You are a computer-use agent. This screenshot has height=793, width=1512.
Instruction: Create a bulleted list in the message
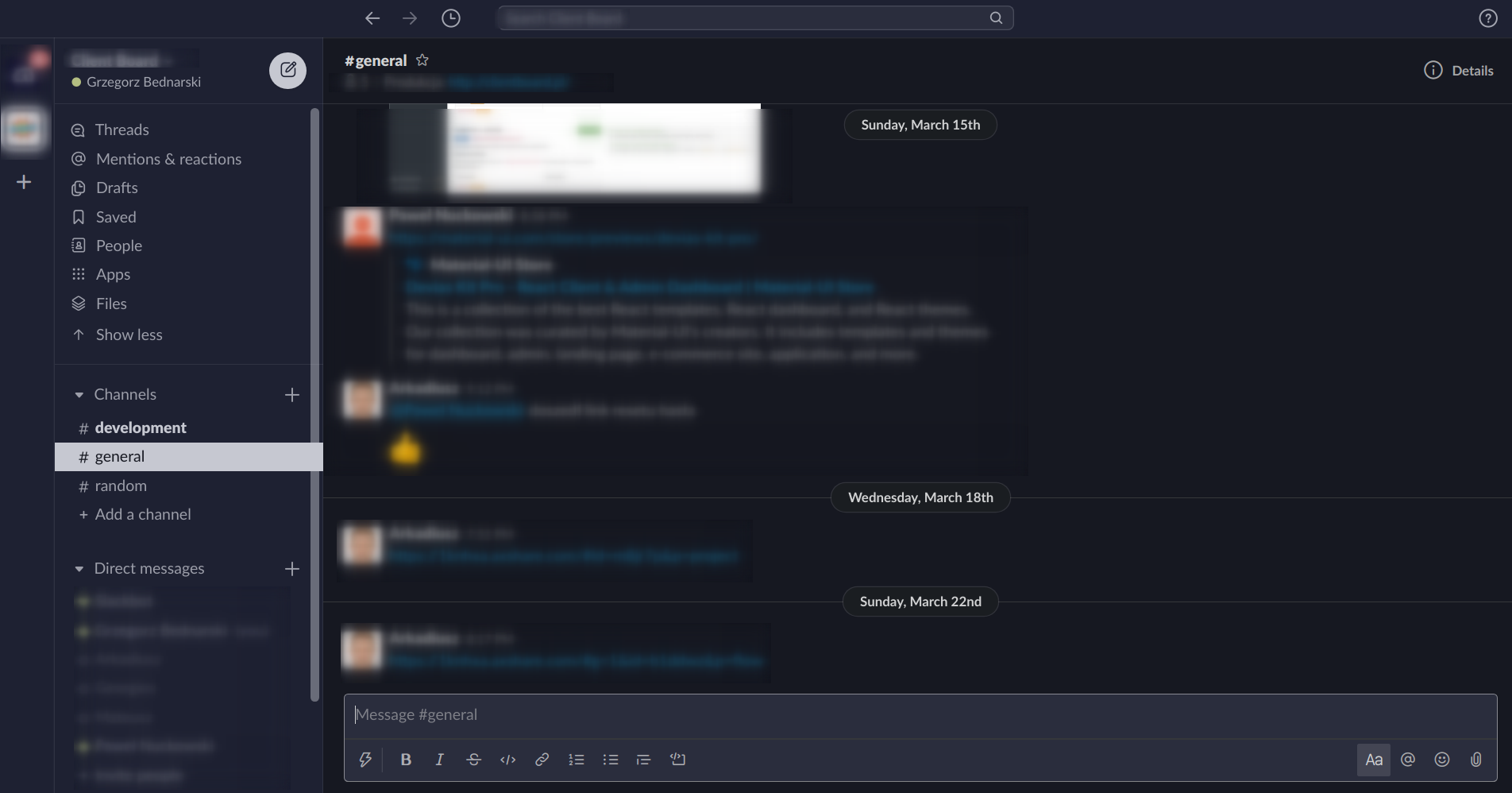[610, 760]
